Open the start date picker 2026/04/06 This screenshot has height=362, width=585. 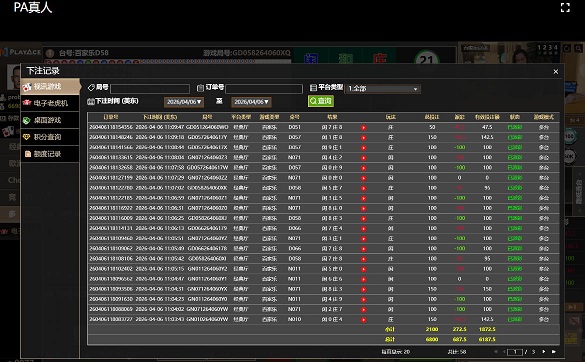184,102
